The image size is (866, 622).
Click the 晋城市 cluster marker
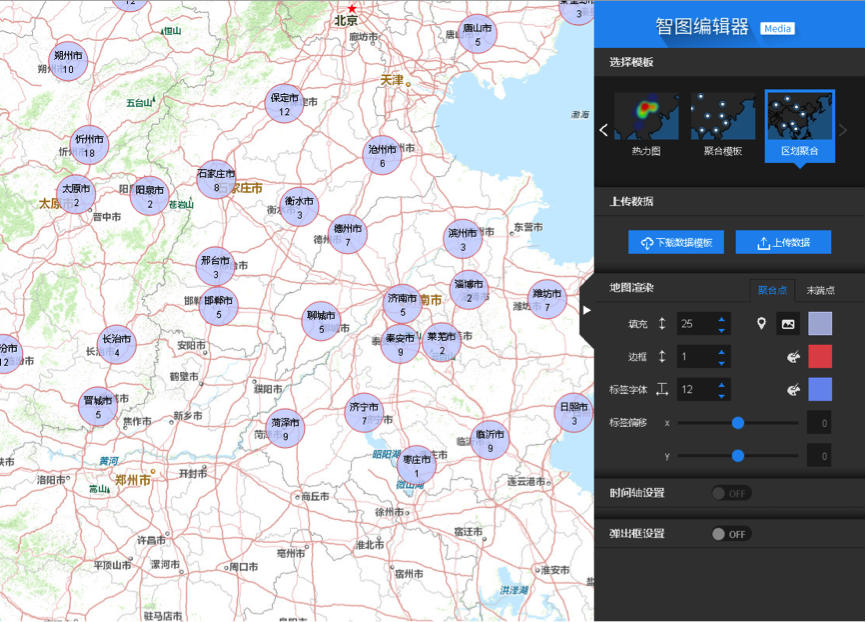(x=98, y=406)
